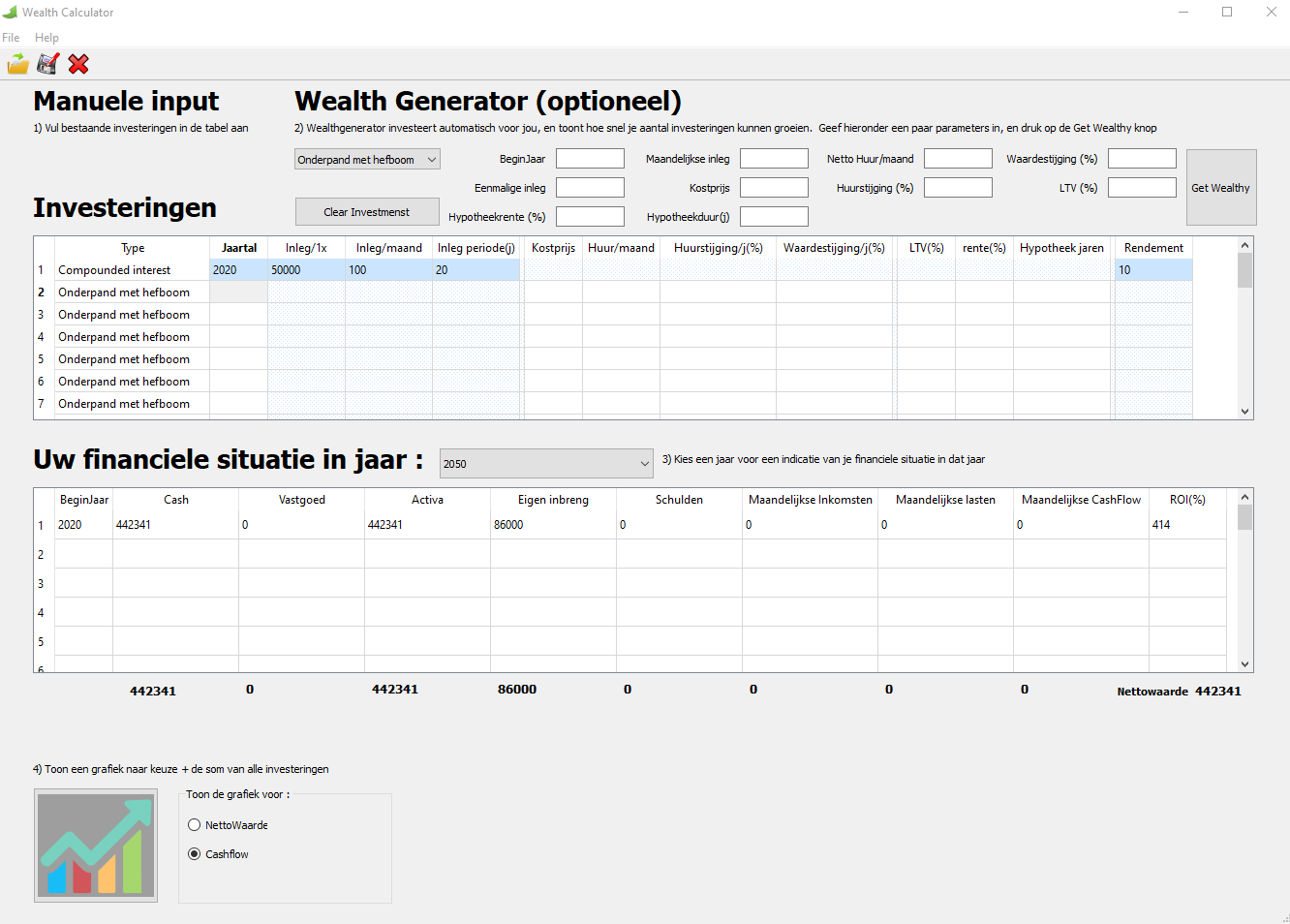Click the red X toolbar icon
The image size is (1290, 924).
(78, 64)
